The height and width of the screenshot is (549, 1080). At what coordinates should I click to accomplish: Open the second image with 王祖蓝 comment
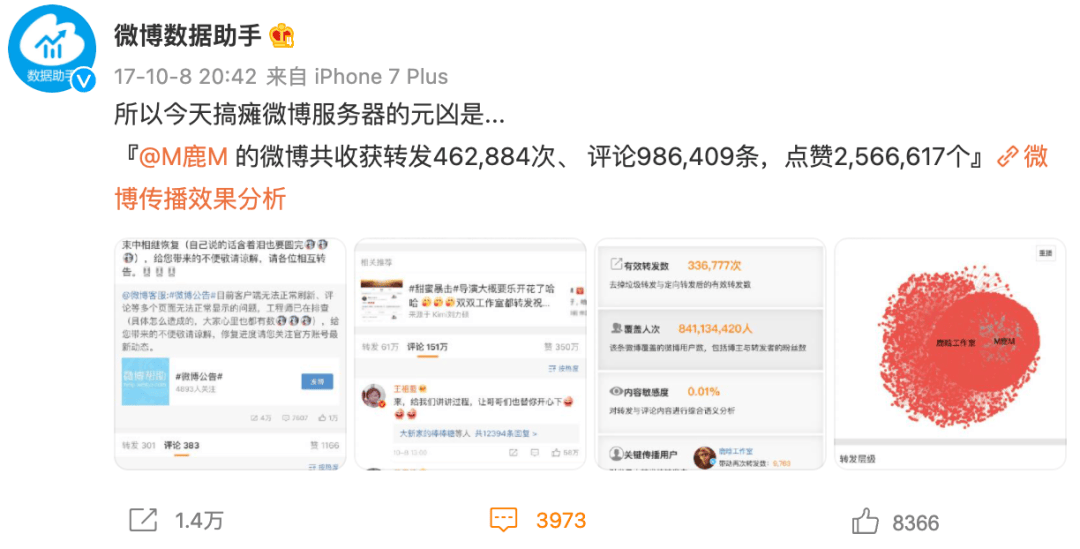[x=470, y=354]
